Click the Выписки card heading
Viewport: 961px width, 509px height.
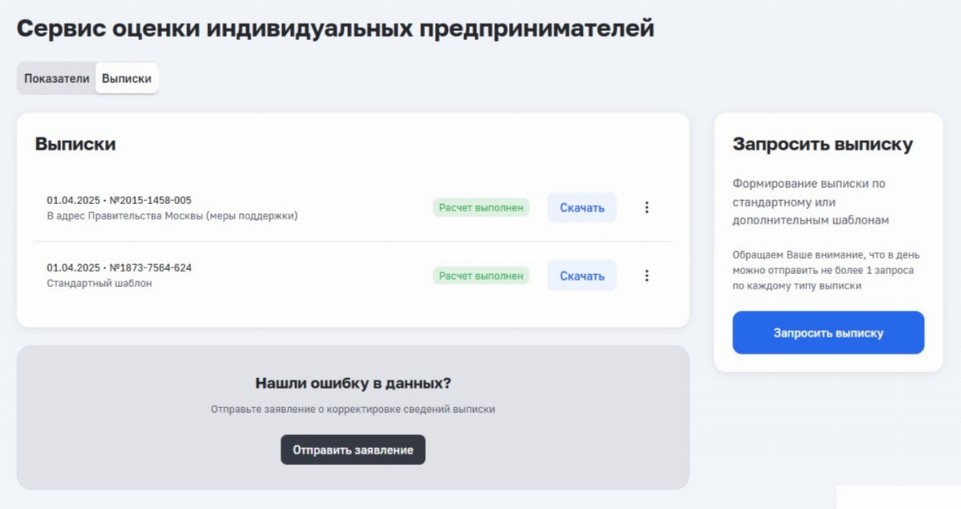pos(75,144)
